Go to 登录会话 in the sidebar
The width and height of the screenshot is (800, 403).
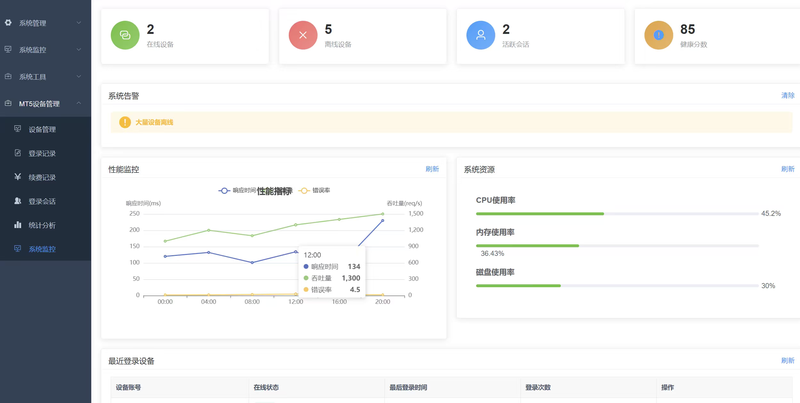pos(42,201)
